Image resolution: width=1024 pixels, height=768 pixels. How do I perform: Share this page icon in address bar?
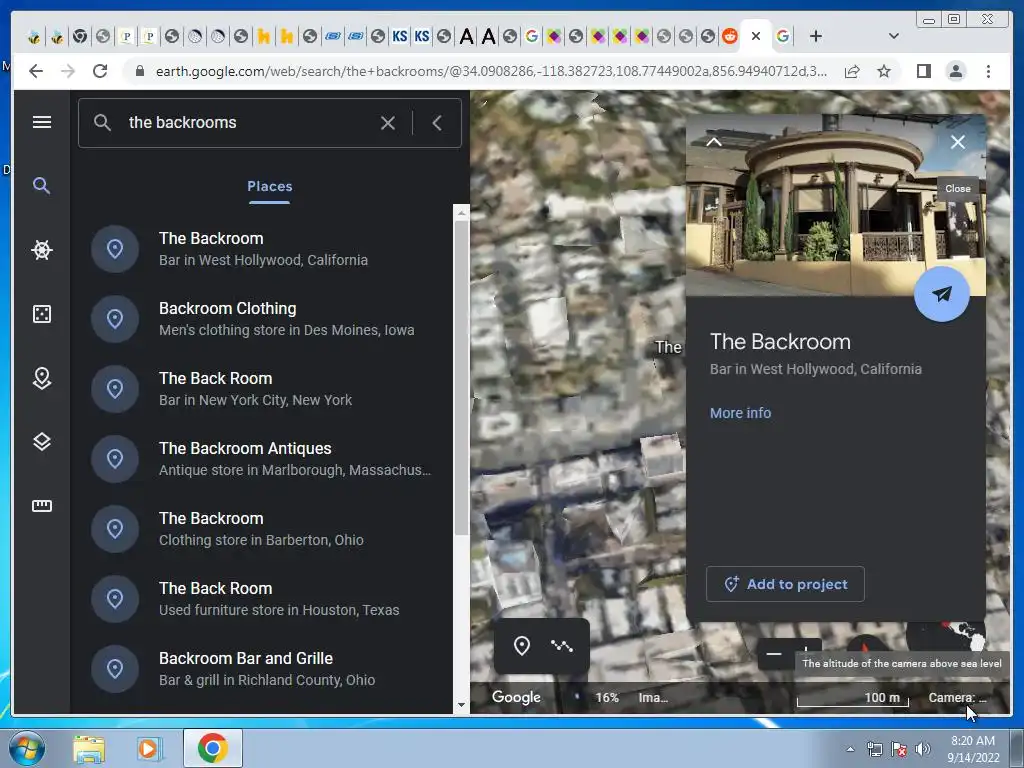(852, 71)
